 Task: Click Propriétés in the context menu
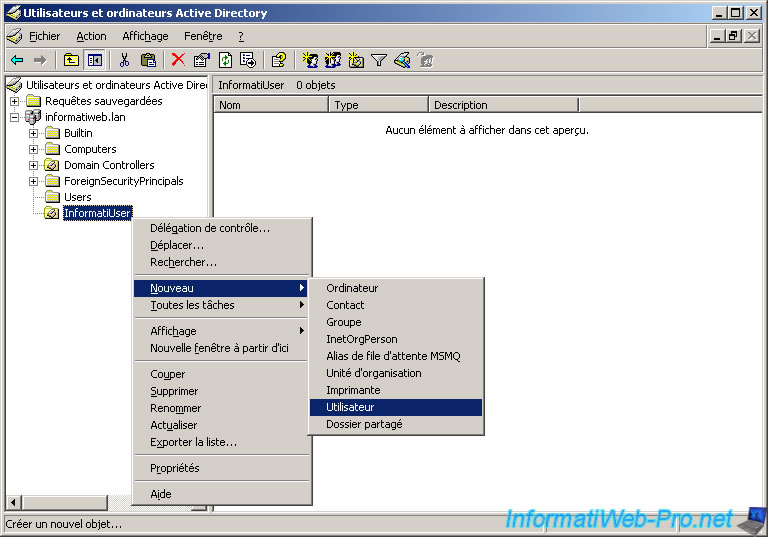click(175, 468)
